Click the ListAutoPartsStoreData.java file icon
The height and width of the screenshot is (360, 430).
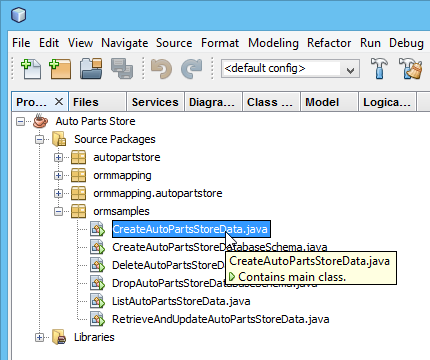click(98, 301)
